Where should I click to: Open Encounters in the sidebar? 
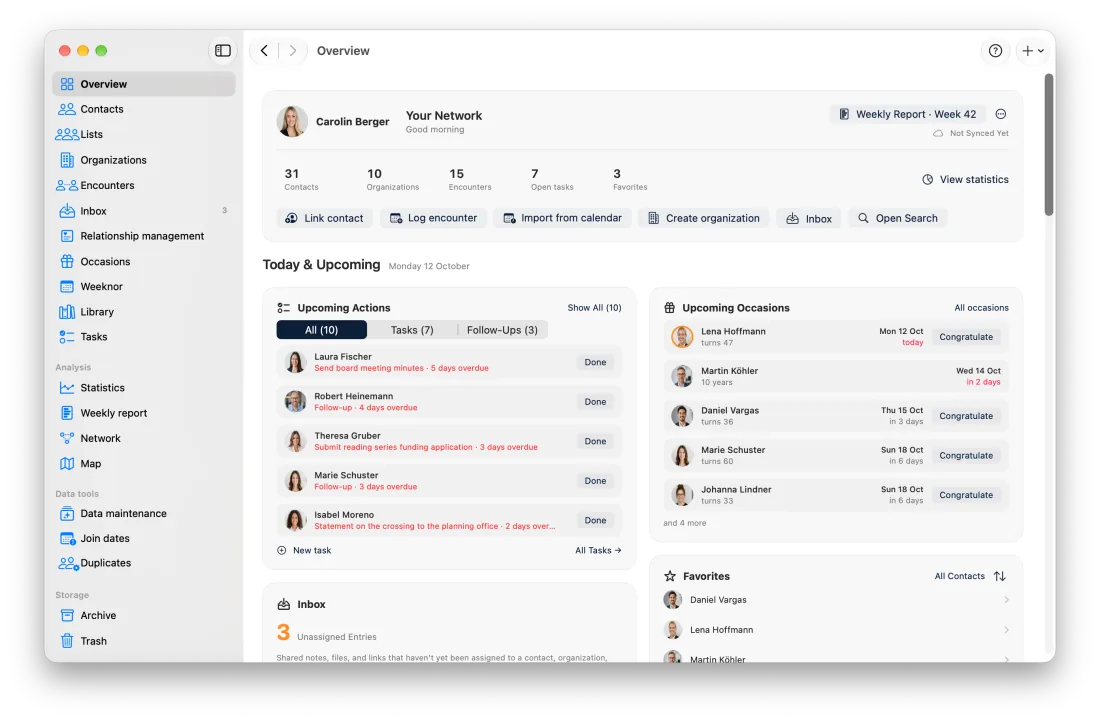143,185
